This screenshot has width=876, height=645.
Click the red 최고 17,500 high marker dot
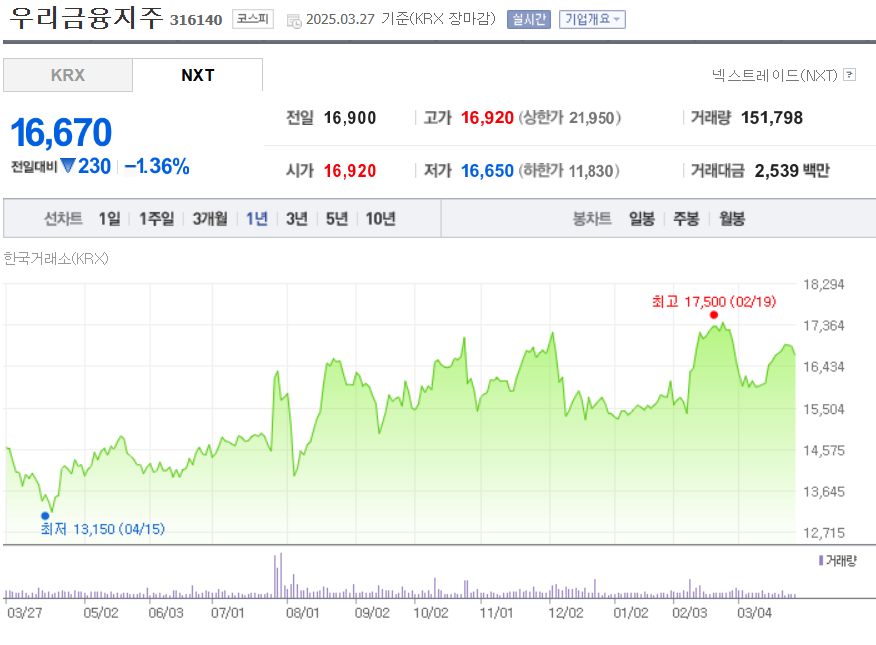coord(713,315)
